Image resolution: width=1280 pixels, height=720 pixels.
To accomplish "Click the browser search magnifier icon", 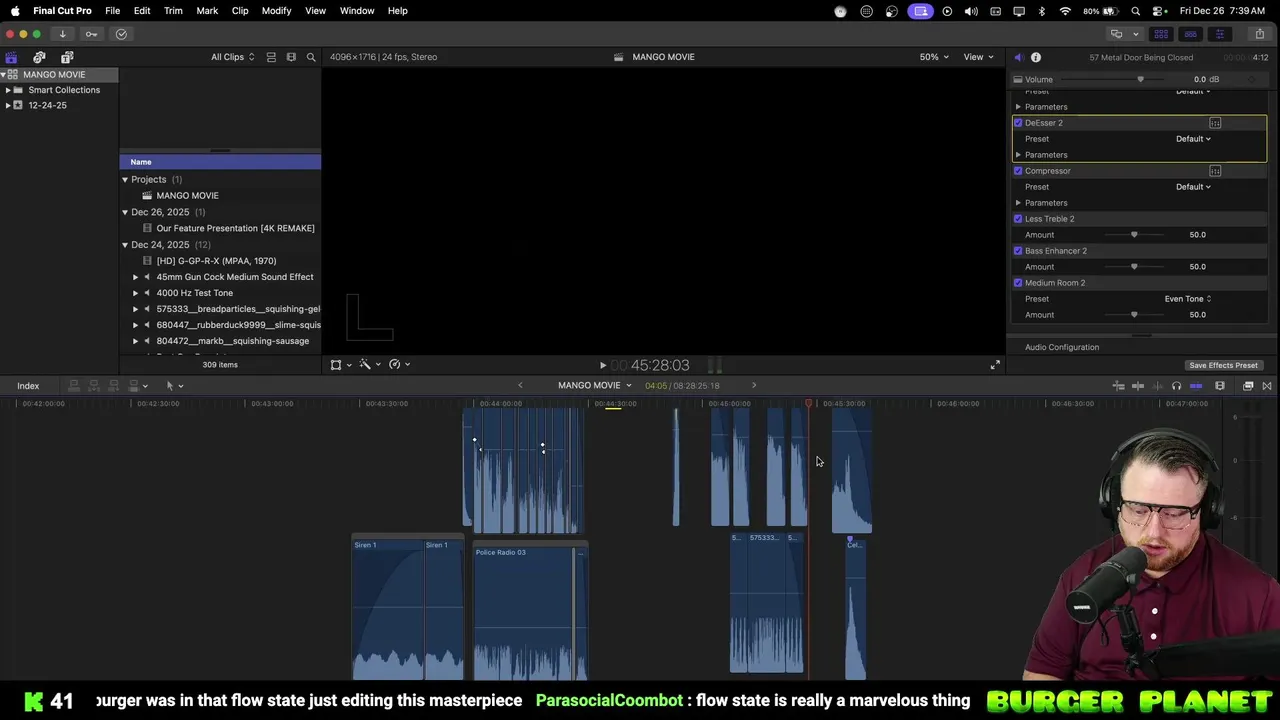I will [311, 57].
